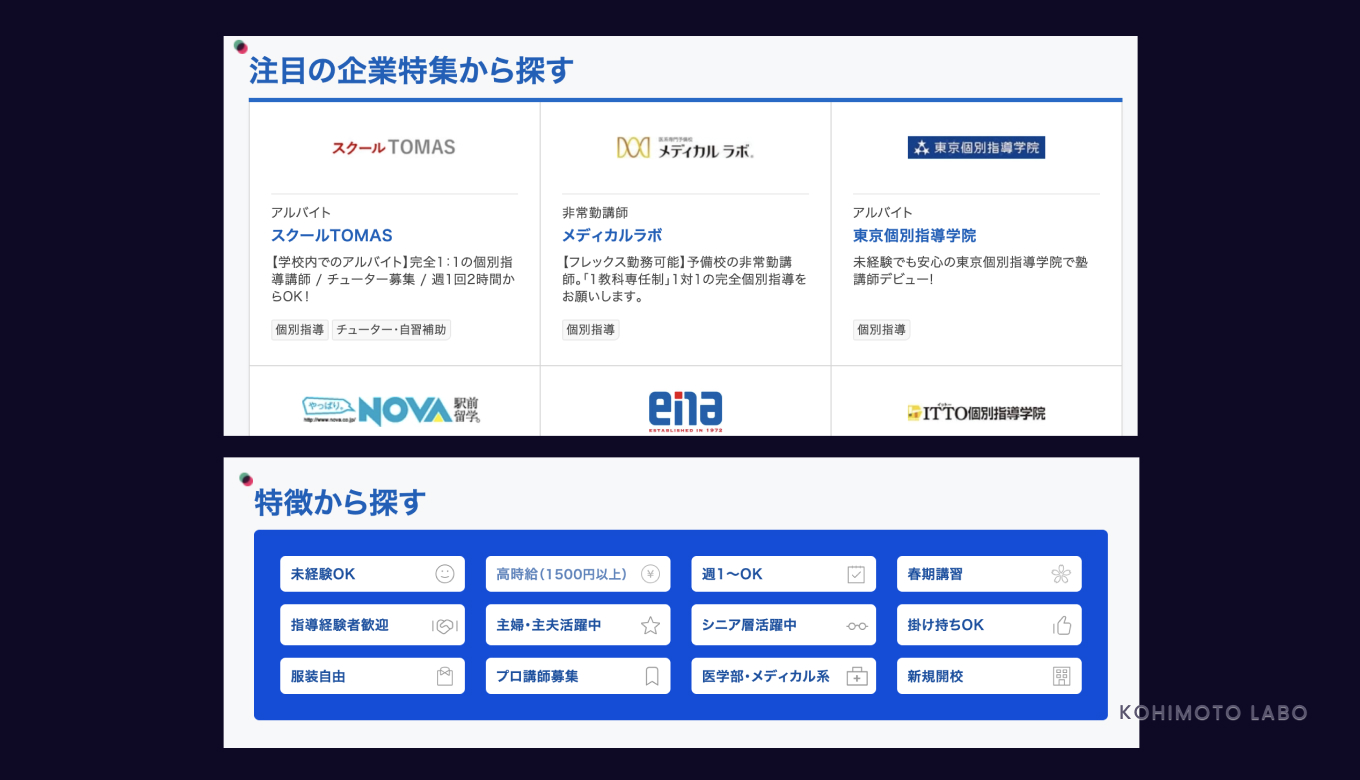The height and width of the screenshot is (780, 1360).
Task: Click the メディカルラボ logo image
Action: pyautogui.click(x=686, y=145)
